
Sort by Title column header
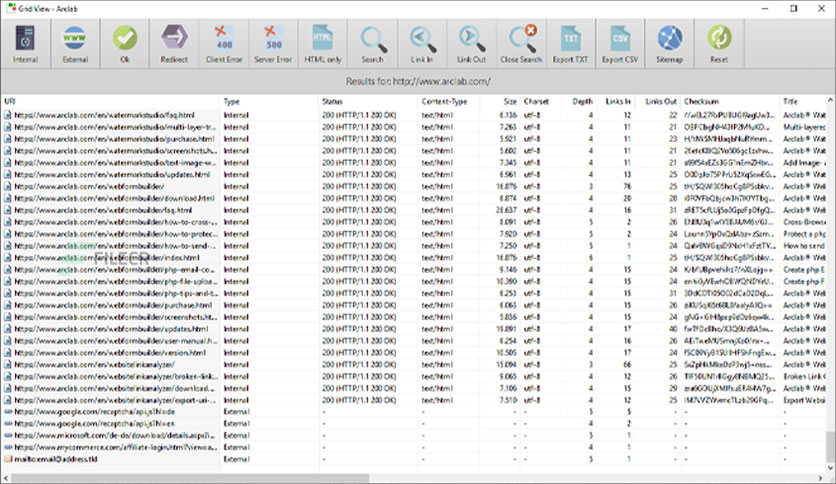click(x=803, y=101)
